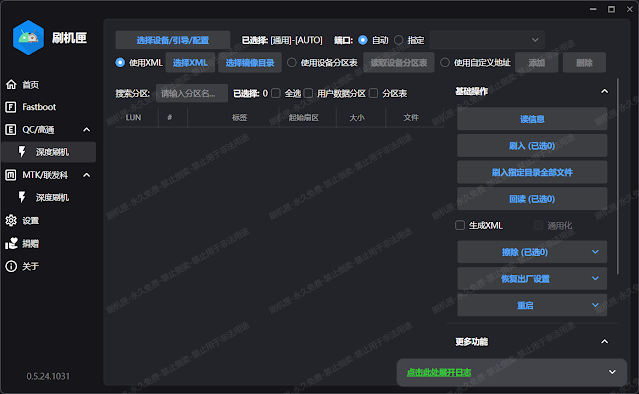Check the 分区表 checkbox
The image size is (639, 394).
[374, 93]
